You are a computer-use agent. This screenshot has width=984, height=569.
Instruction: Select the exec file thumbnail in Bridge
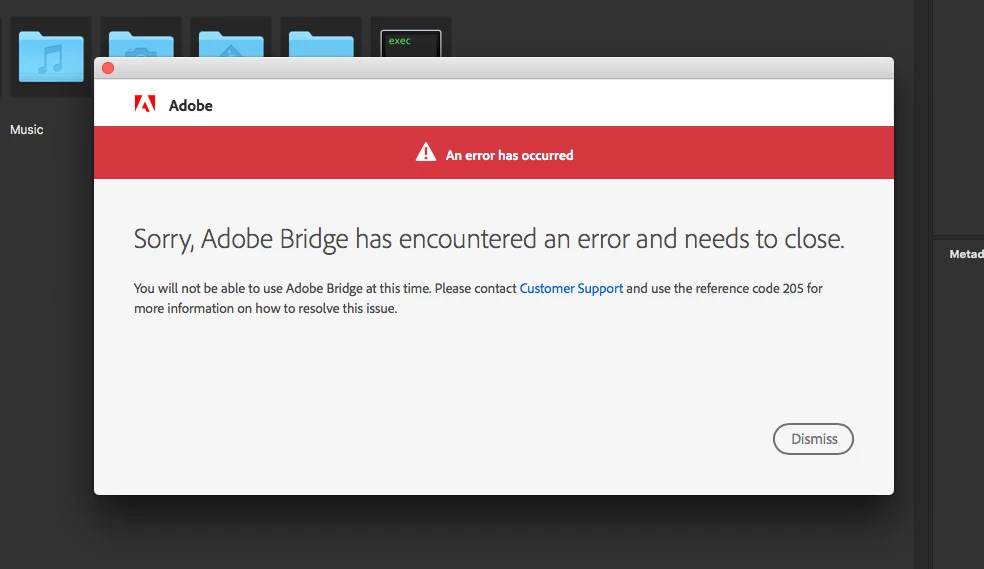(410, 43)
